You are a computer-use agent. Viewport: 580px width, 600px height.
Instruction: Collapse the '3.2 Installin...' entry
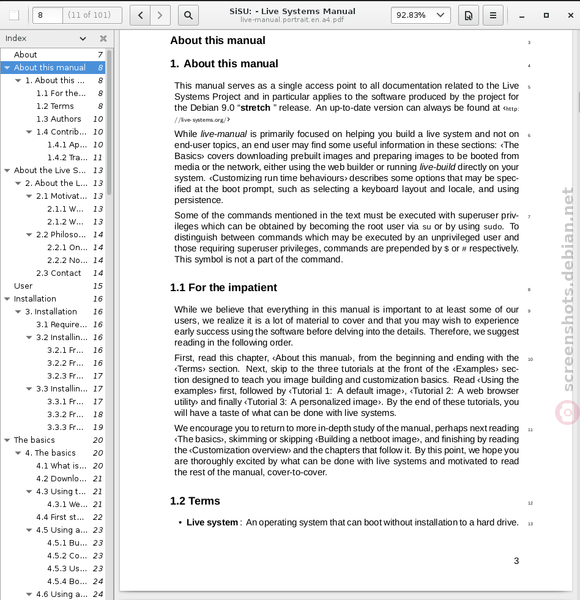click(x=29, y=338)
